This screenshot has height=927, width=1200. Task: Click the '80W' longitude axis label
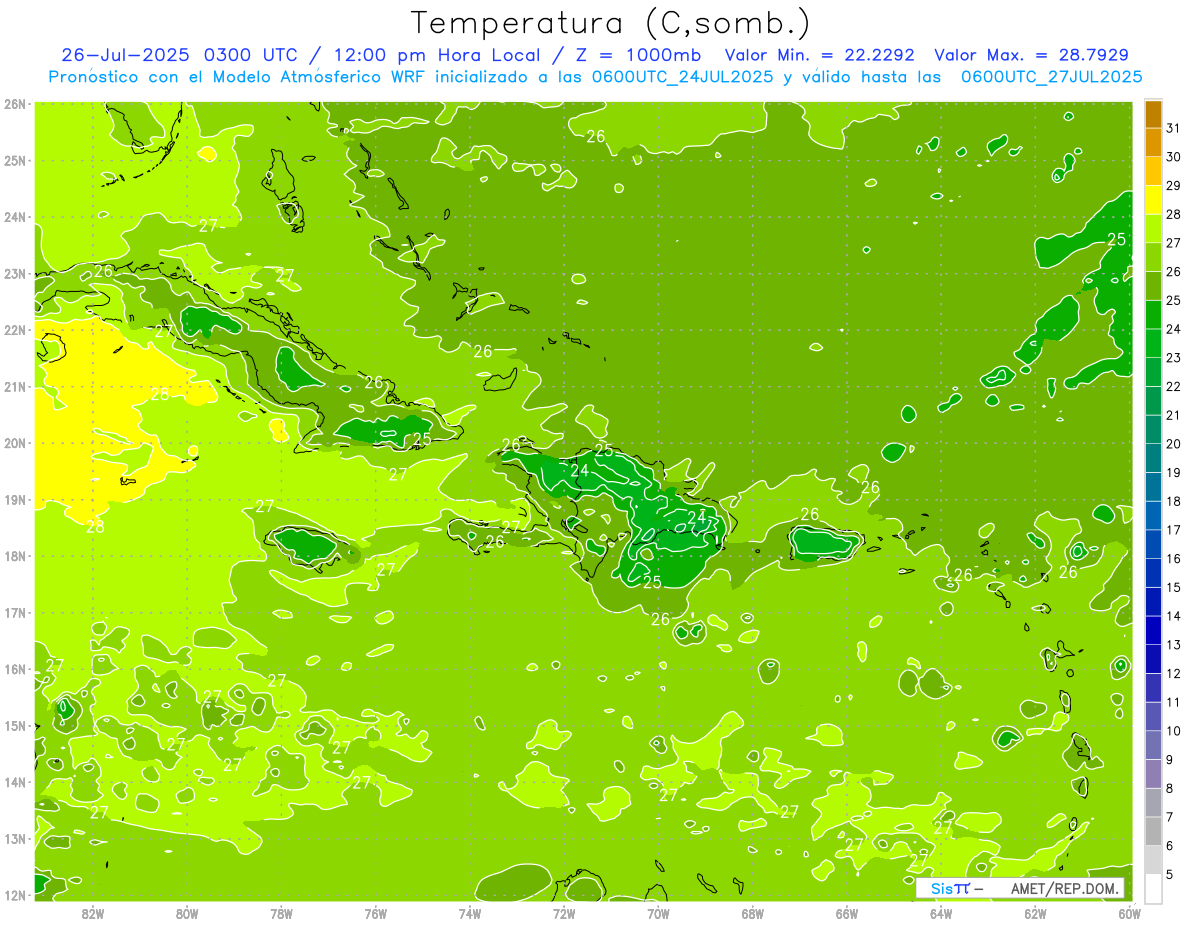pos(186,913)
